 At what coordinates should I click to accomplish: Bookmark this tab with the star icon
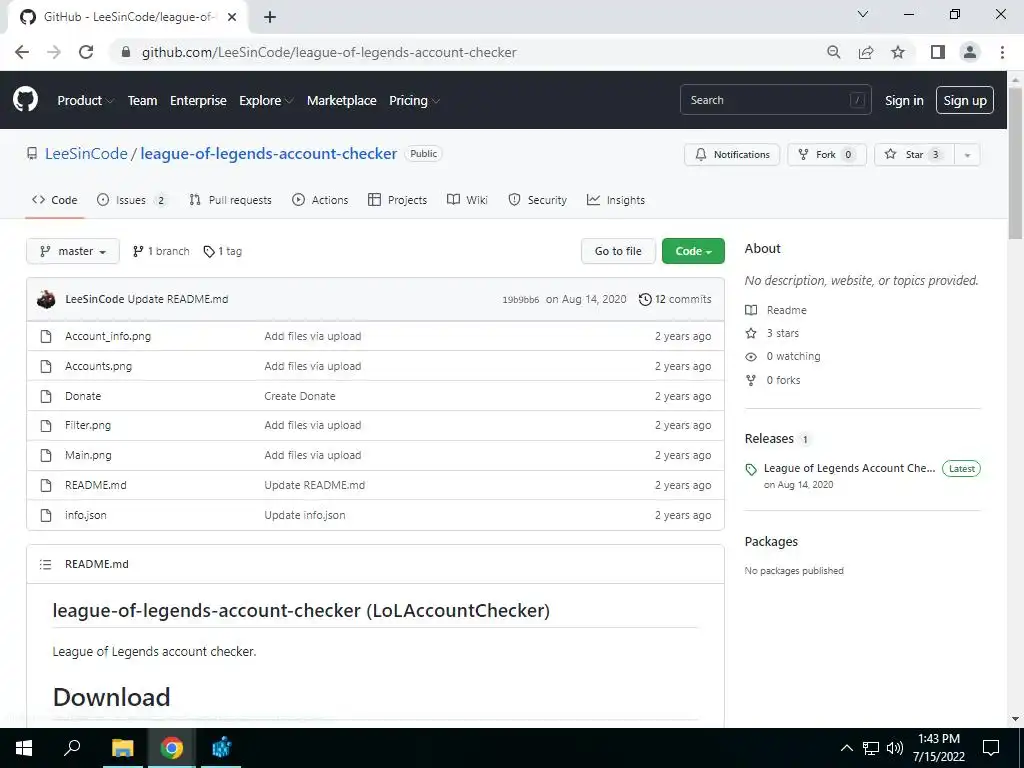coord(898,52)
